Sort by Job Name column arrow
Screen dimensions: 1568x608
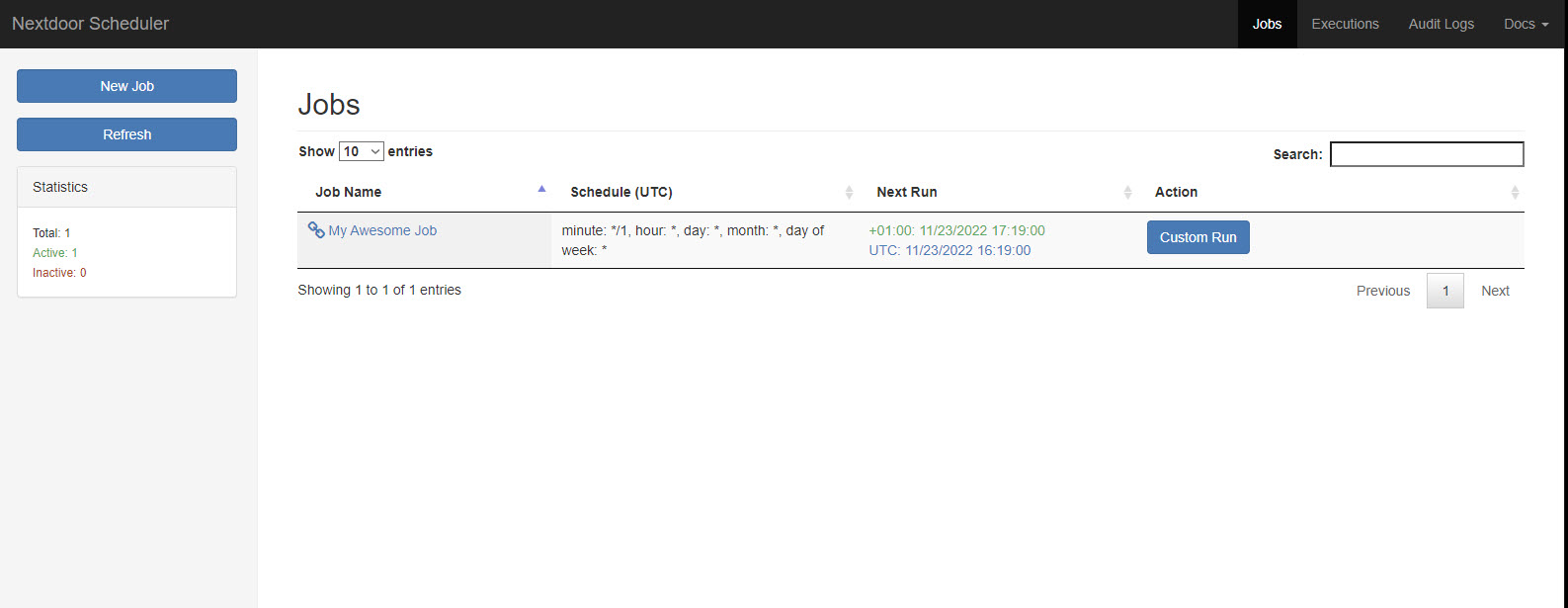coord(541,188)
